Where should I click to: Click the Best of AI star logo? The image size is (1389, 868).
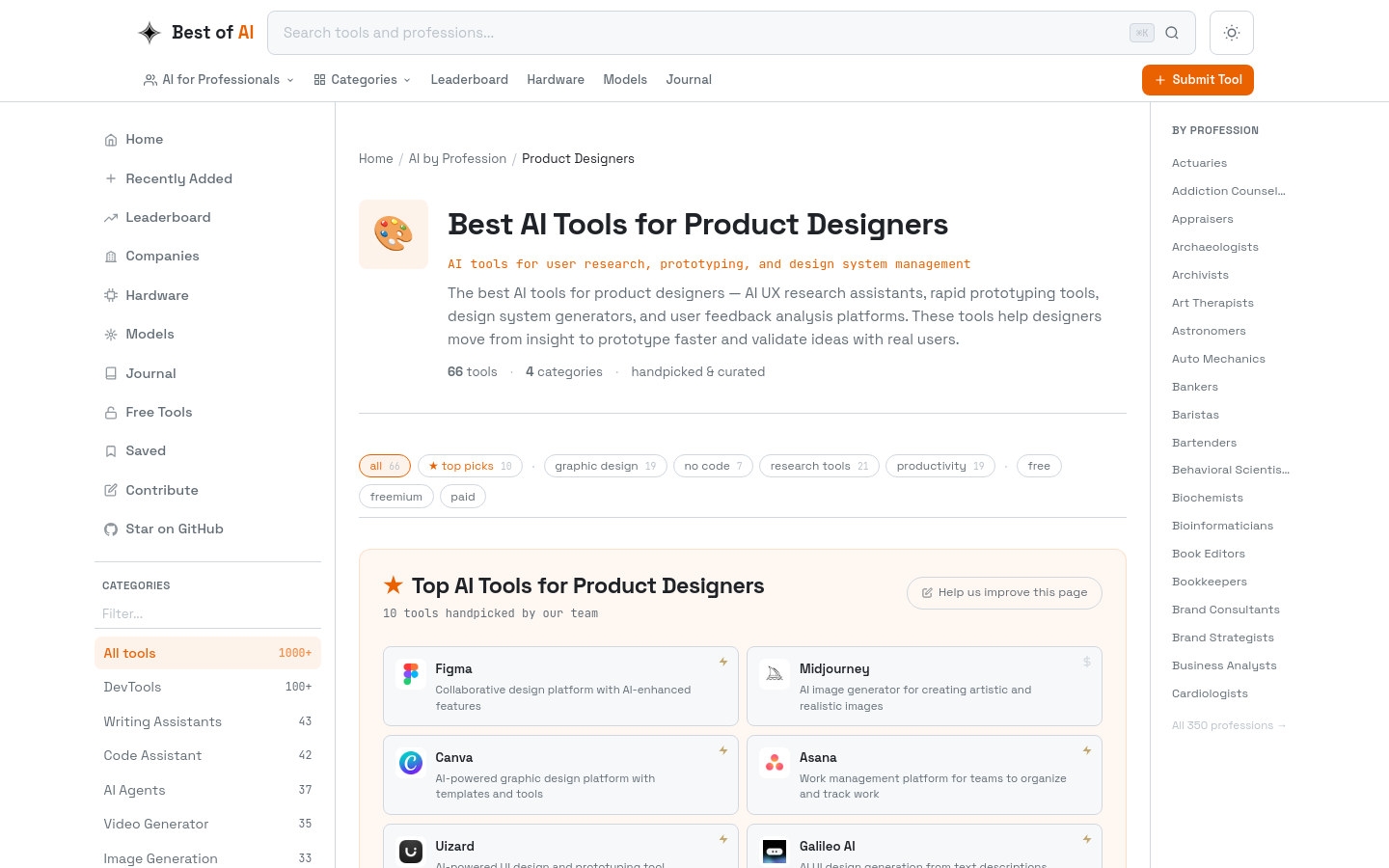(150, 33)
